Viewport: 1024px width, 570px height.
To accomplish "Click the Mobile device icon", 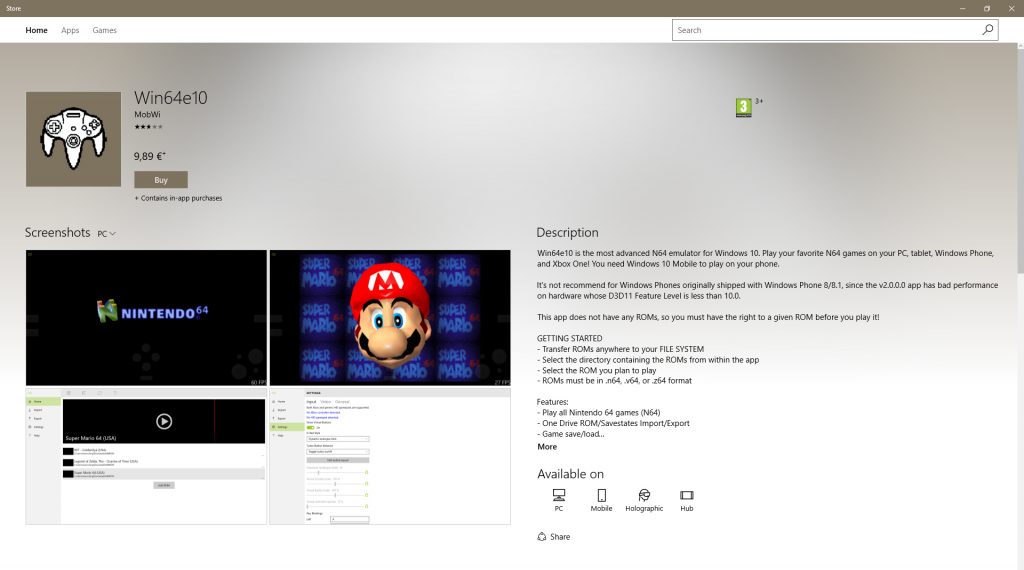I will pyautogui.click(x=601, y=495).
